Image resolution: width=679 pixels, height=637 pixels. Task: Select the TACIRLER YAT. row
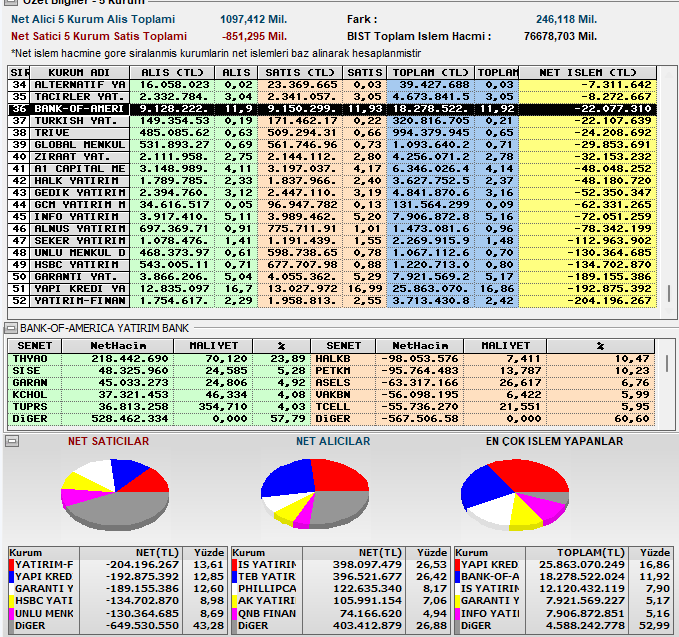coord(332,97)
